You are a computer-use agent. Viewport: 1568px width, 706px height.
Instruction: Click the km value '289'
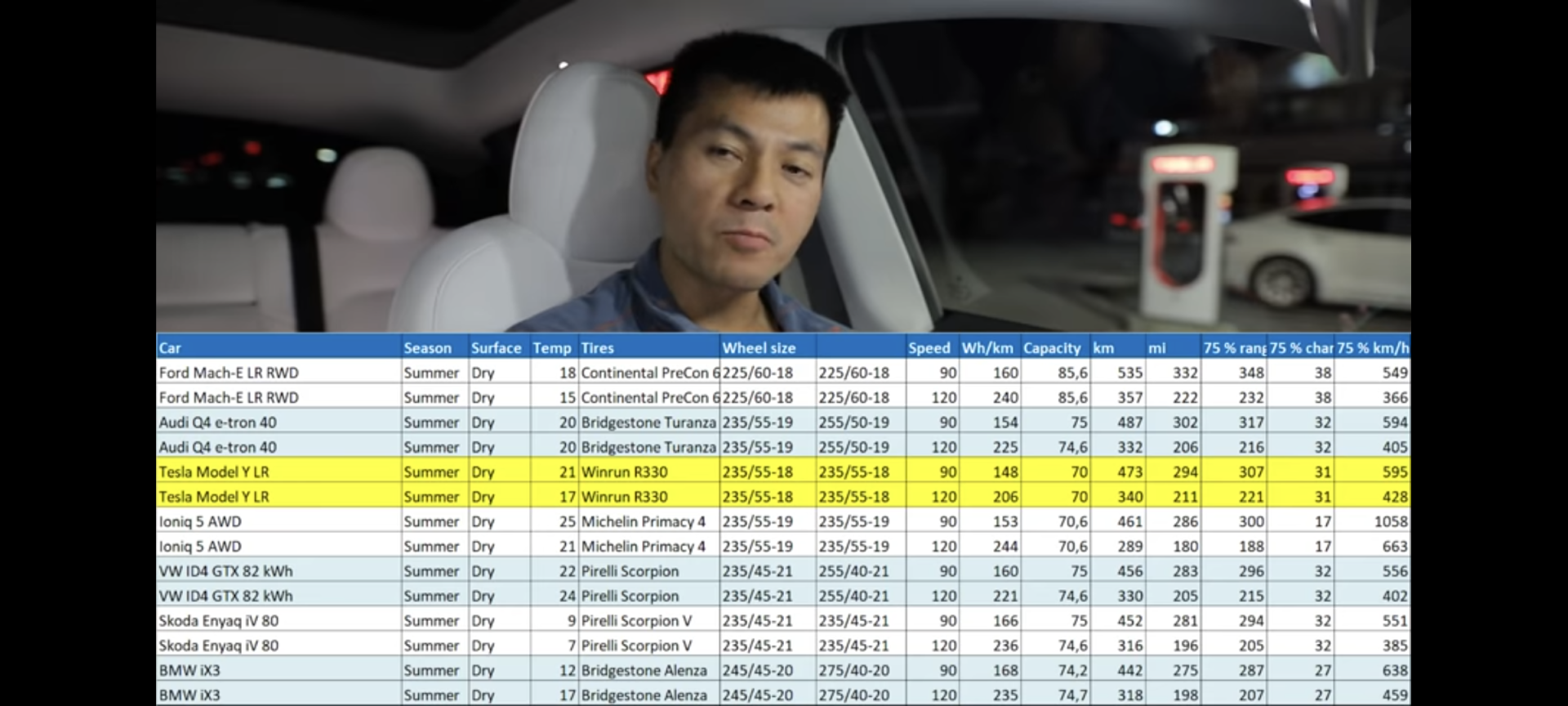click(x=1130, y=546)
